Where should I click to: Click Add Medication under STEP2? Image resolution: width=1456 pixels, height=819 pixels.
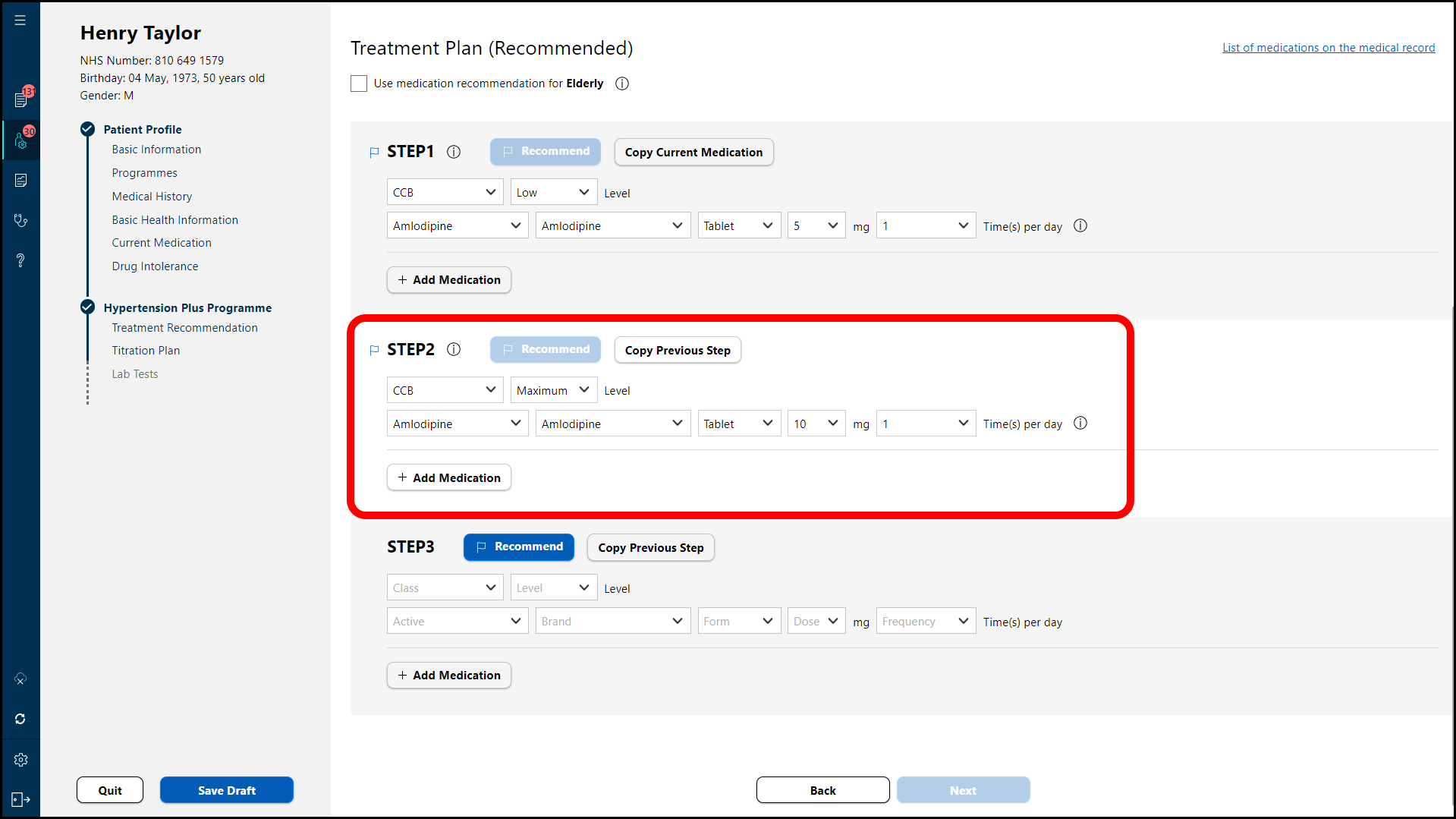coord(449,477)
